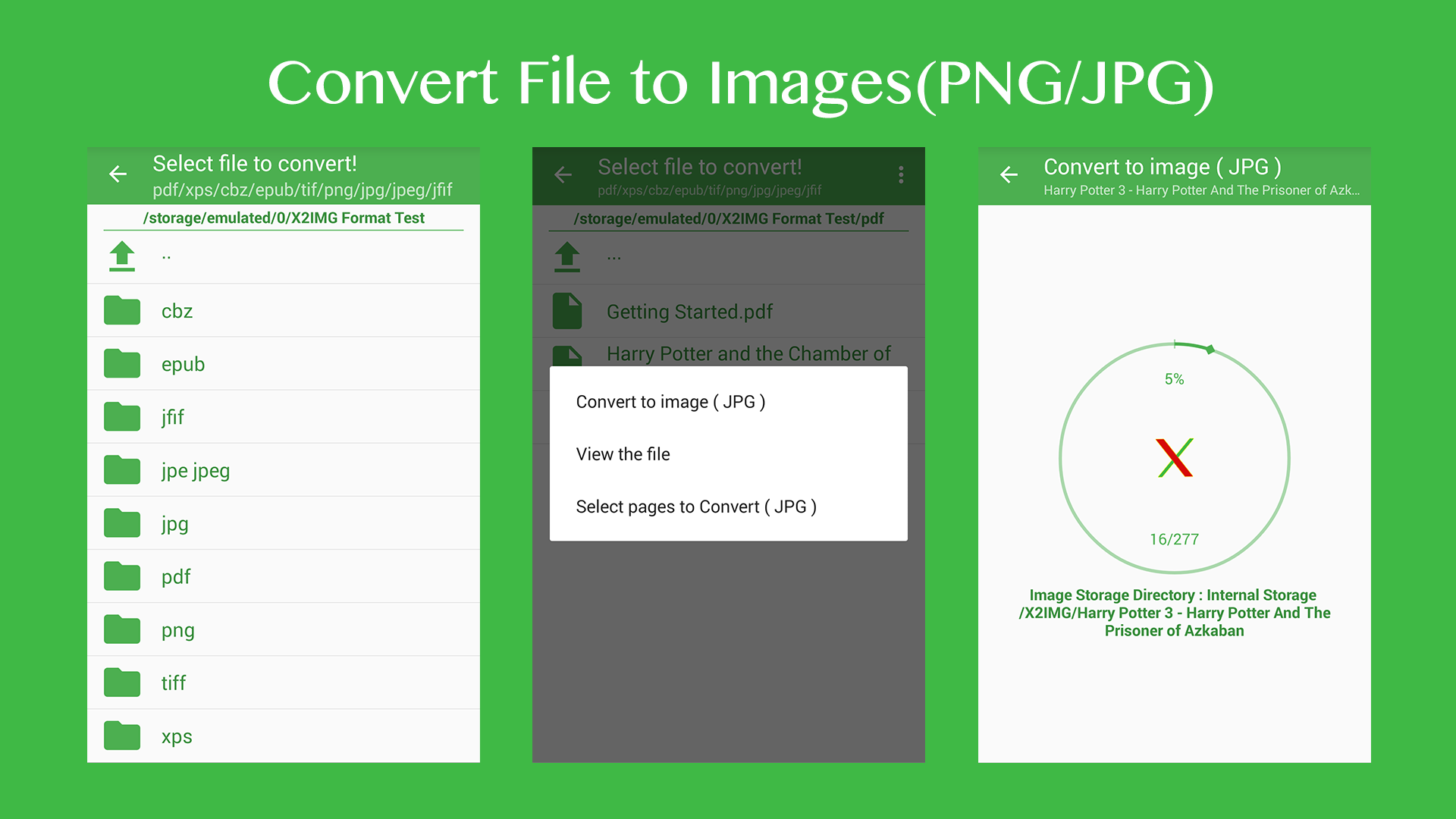Cancel conversion with the red X
1456x819 pixels.
(1174, 458)
